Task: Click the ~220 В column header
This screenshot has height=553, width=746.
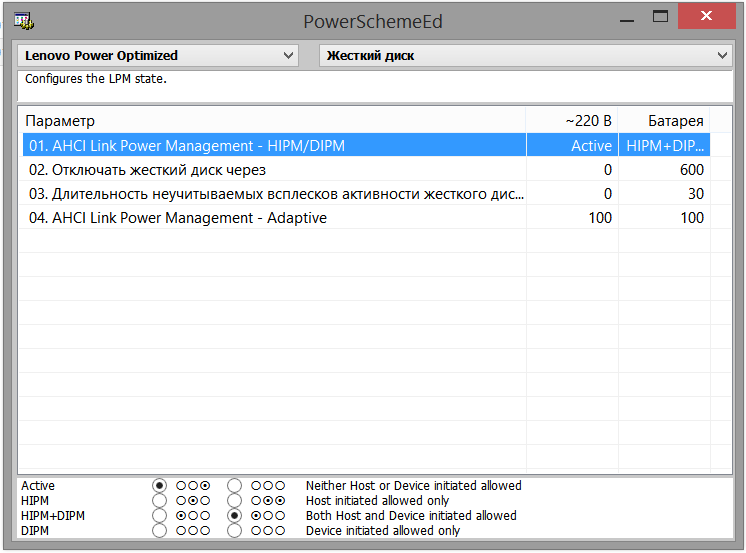Action: (x=572, y=121)
